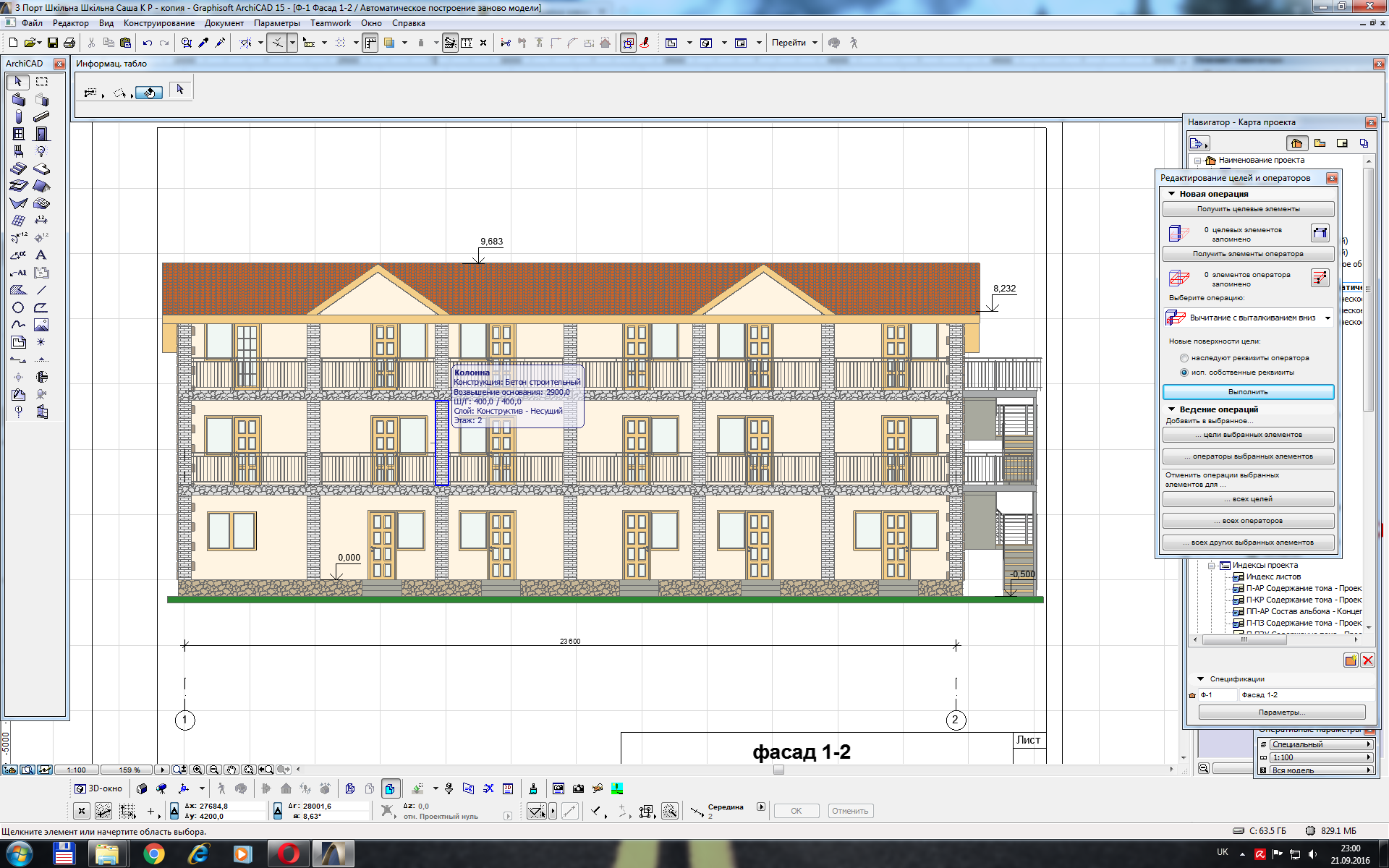1389x868 pixels.
Task: Select the Circle/Arc tool
Action: click(x=18, y=307)
